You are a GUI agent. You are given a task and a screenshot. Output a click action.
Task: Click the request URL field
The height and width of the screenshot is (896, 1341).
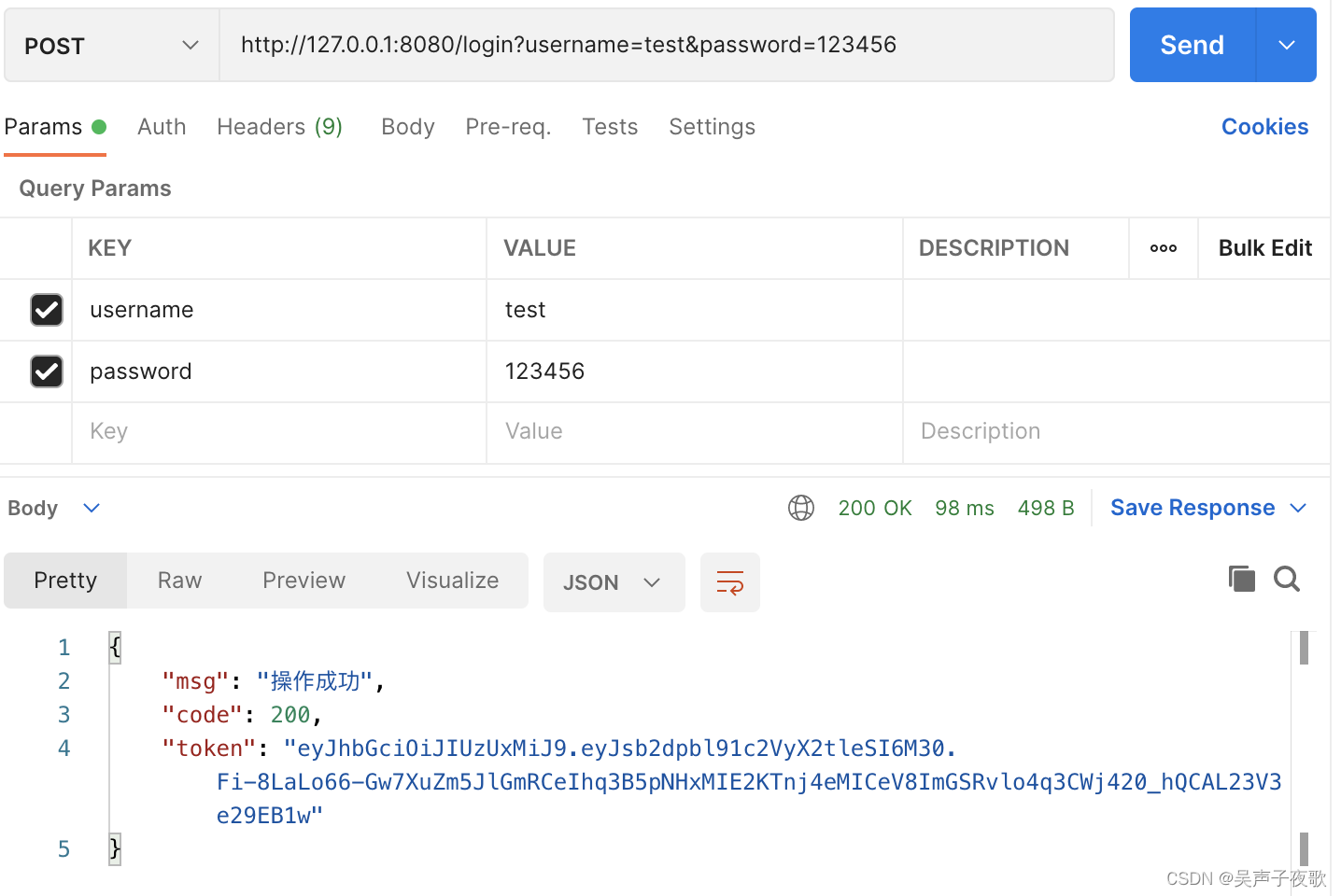click(x=667, y=45)
